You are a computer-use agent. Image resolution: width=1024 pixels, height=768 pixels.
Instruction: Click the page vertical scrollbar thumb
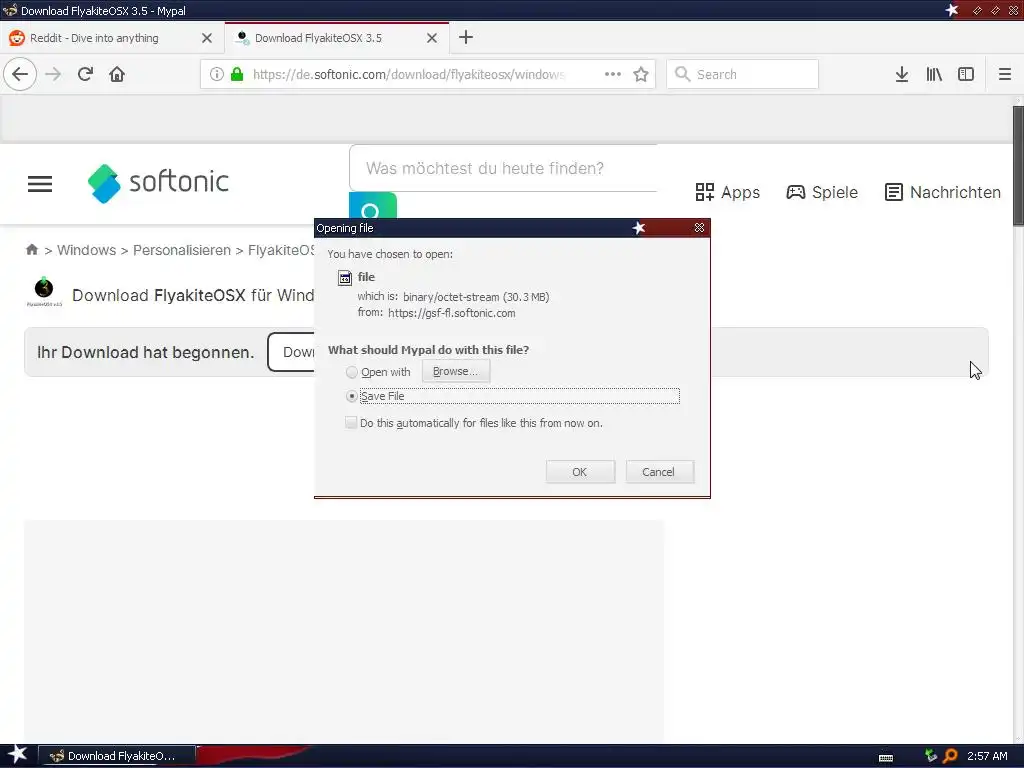[1018, 166]
